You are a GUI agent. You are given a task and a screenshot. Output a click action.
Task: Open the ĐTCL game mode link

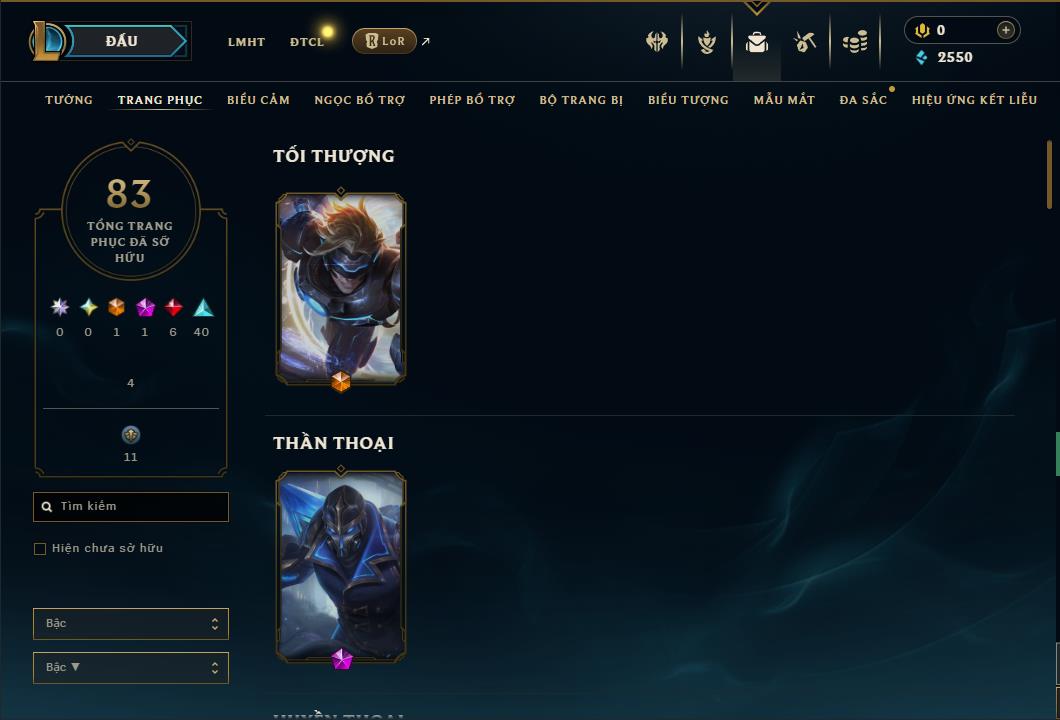coord(307,42)
